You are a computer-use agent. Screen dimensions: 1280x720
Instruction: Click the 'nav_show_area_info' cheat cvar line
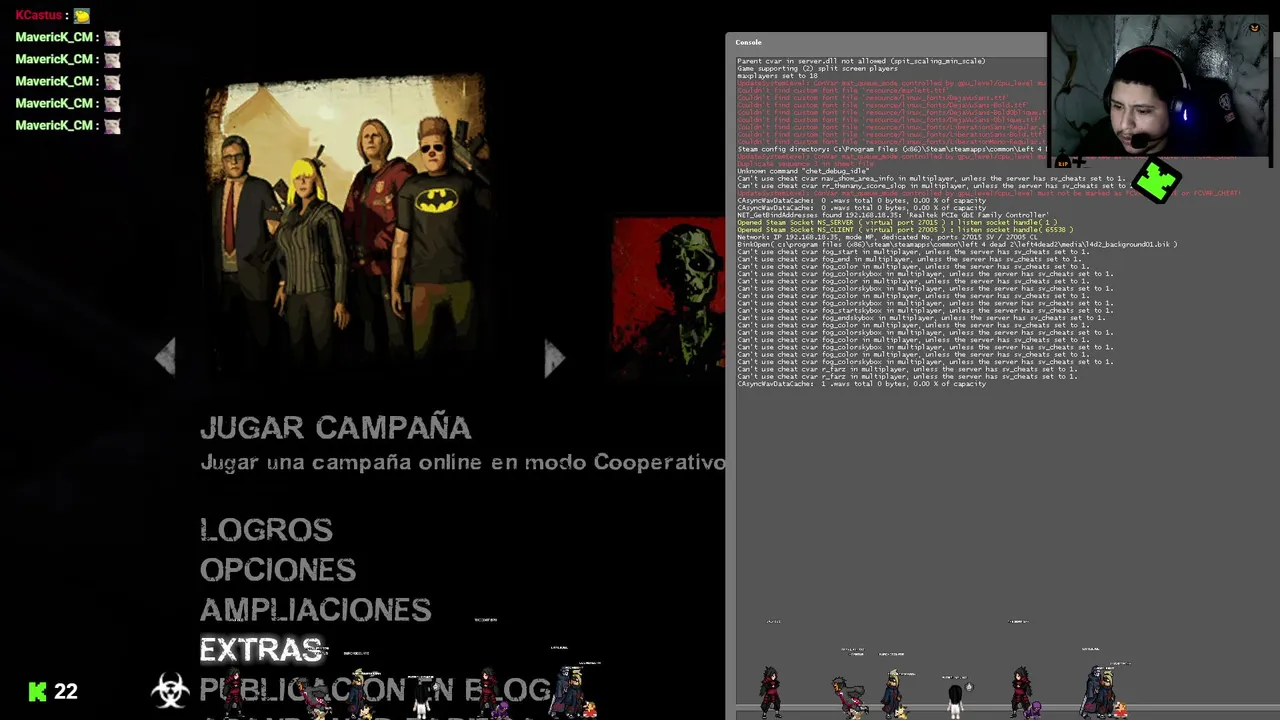coord(931,178)
